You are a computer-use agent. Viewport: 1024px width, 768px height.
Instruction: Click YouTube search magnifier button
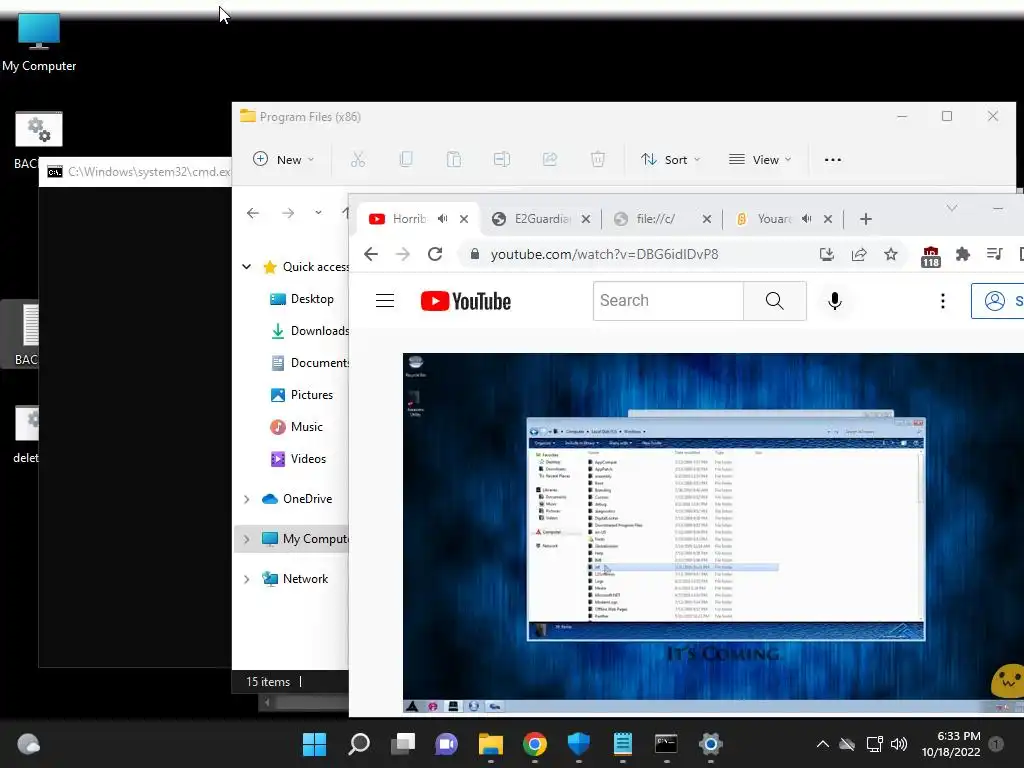pyautogui.click(x=775, y=300)
